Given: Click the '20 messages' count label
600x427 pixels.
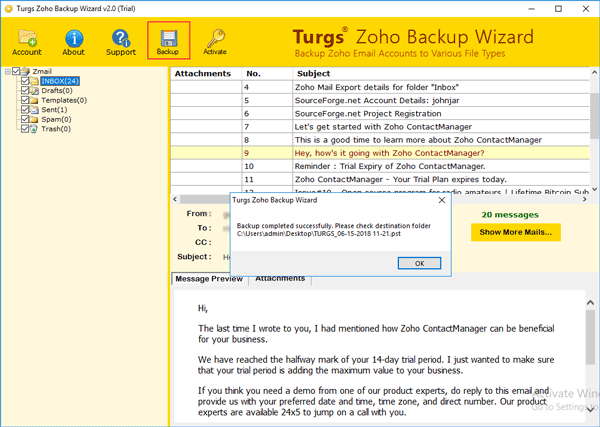Looking at the screenshot, I should click(x=510, y=215).
